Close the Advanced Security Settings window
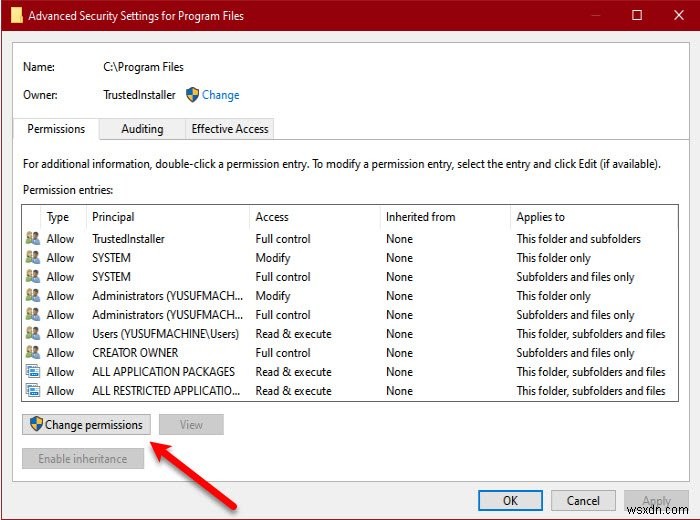Screen dimensions: 700x520 pos(679,15)
